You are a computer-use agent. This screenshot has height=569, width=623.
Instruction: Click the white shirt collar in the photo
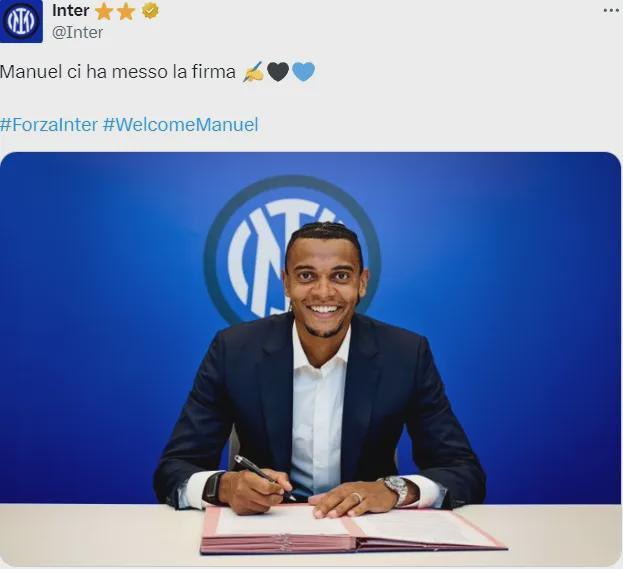click(320, 350)
